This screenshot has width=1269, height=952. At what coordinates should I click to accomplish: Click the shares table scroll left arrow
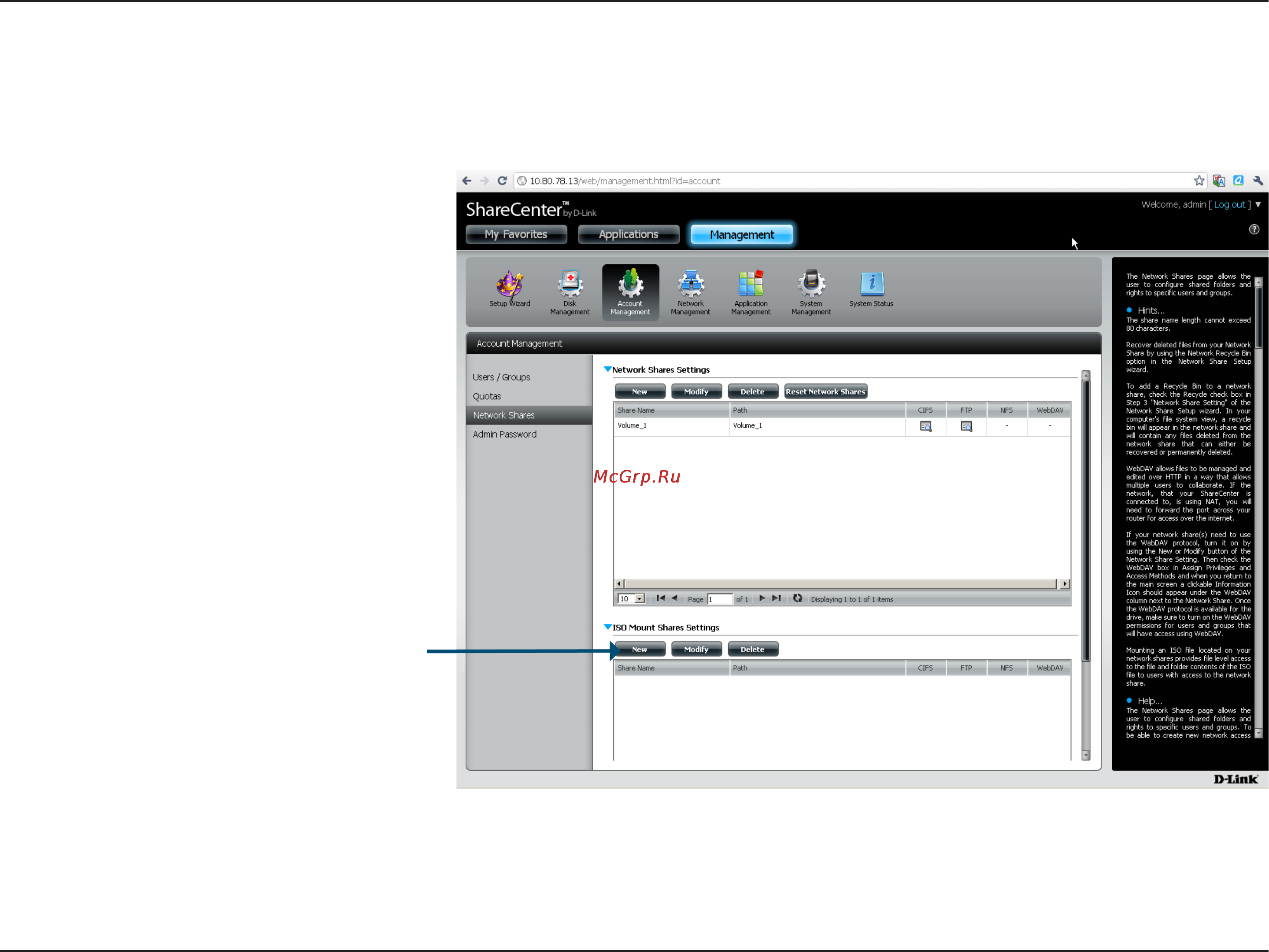coord(619,584)
